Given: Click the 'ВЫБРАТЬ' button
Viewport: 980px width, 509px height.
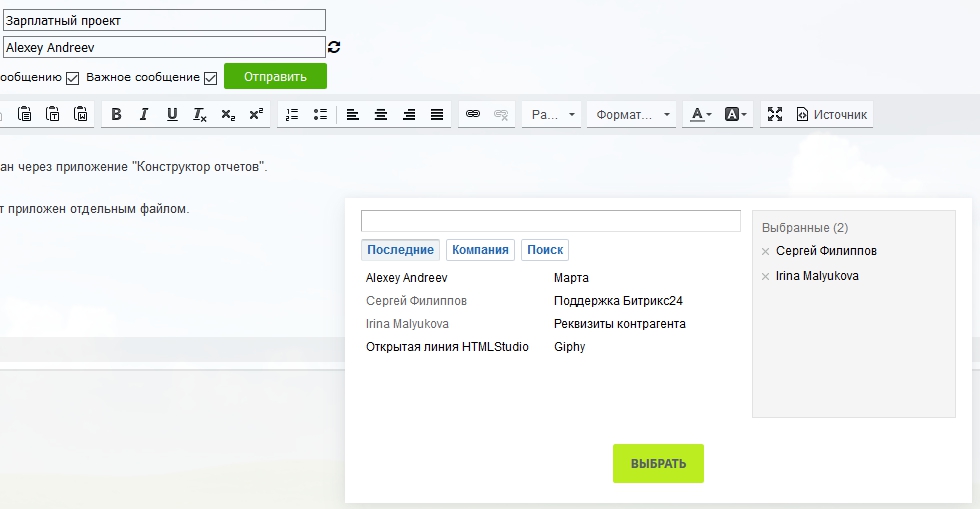Looking at the screenshot, I should pos(658,464).
